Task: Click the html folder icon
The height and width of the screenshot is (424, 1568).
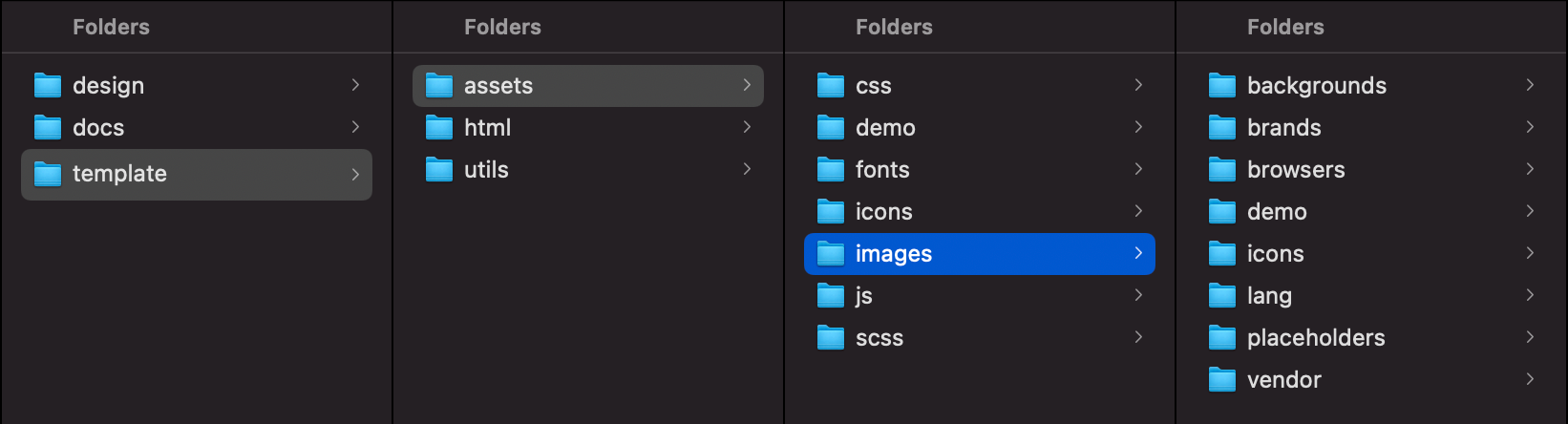Action: (x=438, y=128)
